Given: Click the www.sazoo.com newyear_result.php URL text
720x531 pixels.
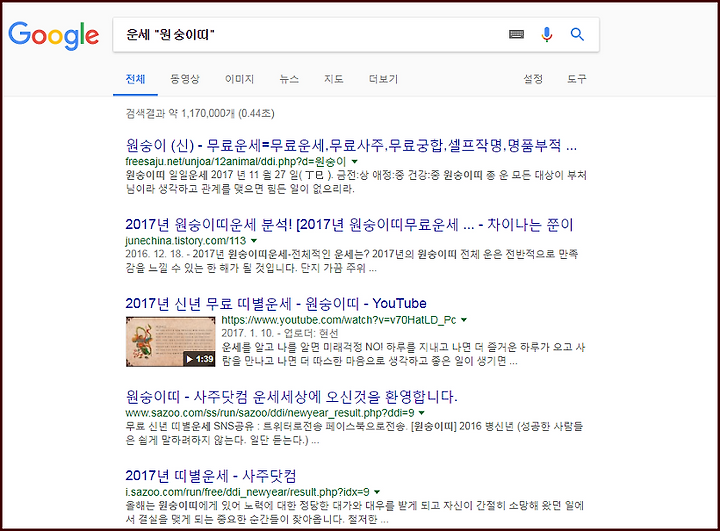Looking at the screenshot, I should pos(270,413).
